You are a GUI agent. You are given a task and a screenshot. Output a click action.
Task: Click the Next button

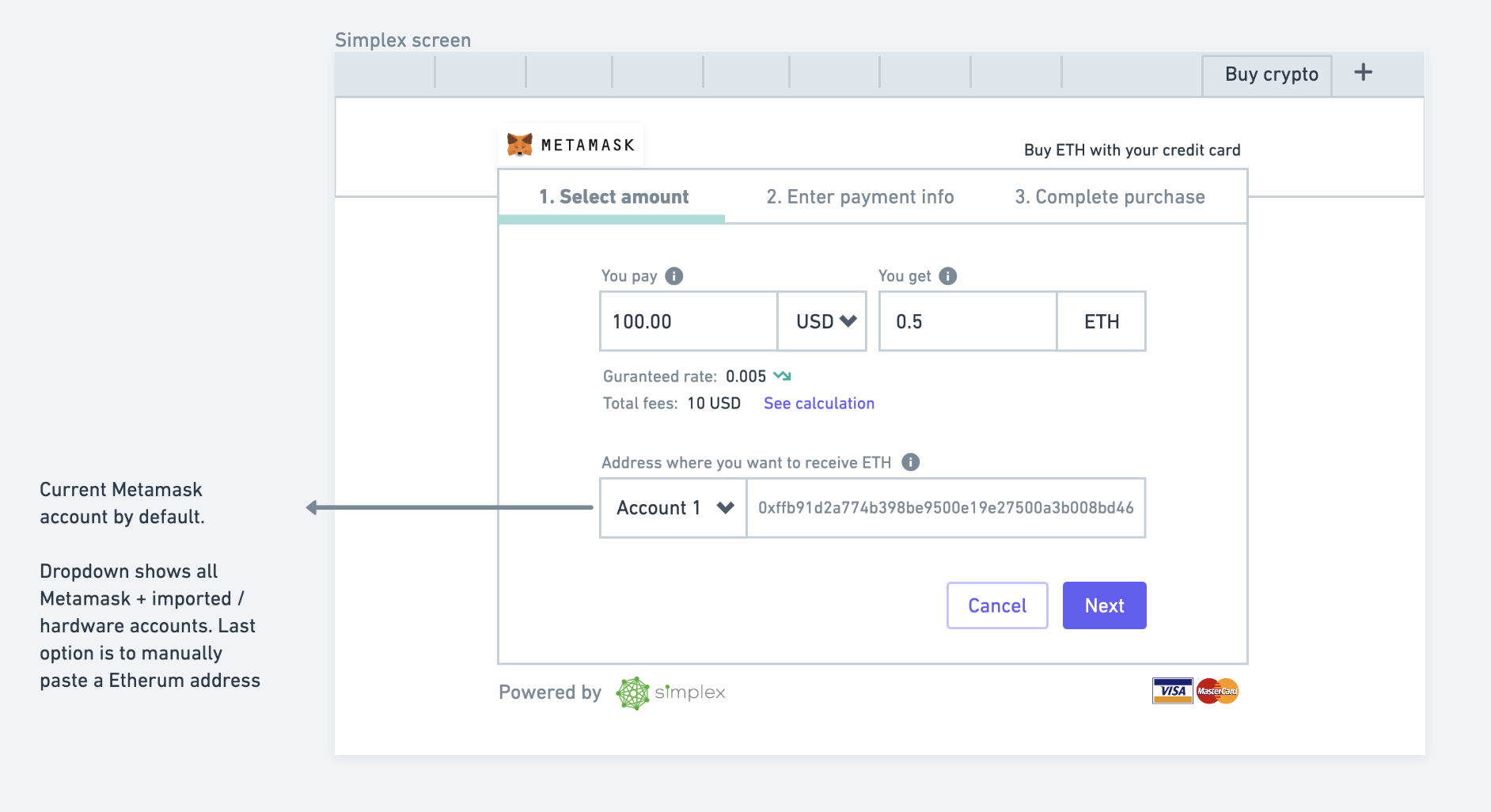1105,605
